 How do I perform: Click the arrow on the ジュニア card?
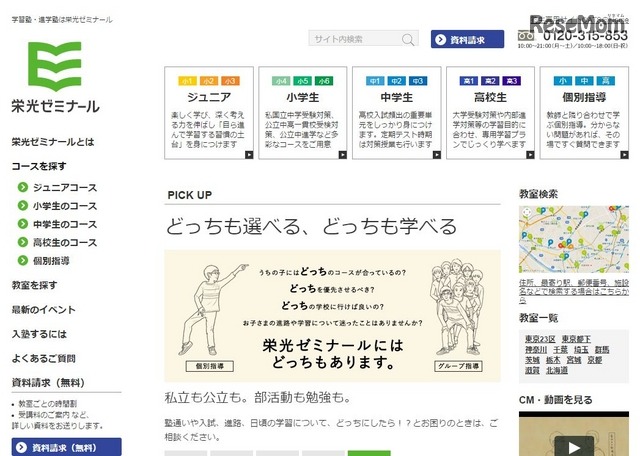(249, 155)
